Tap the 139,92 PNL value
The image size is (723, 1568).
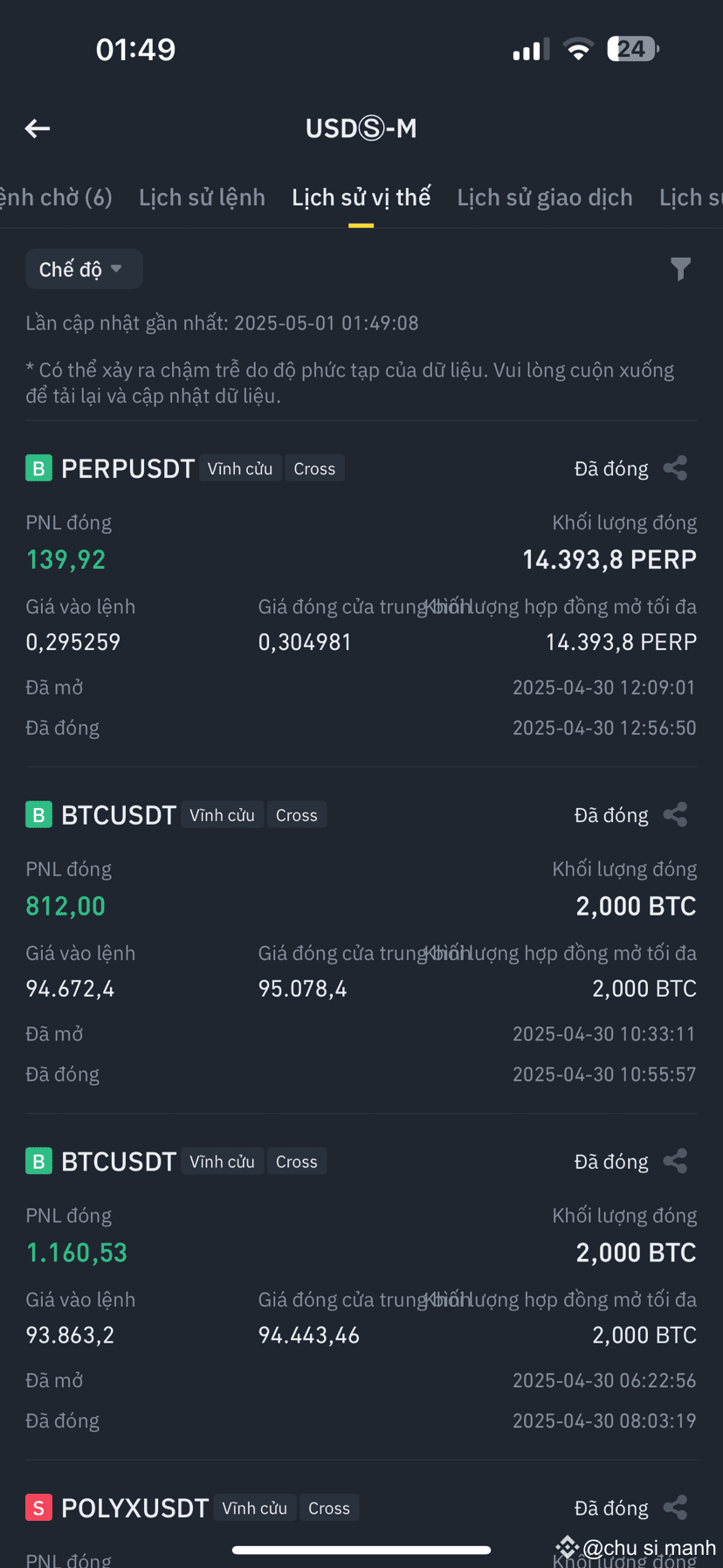point(65,559)
